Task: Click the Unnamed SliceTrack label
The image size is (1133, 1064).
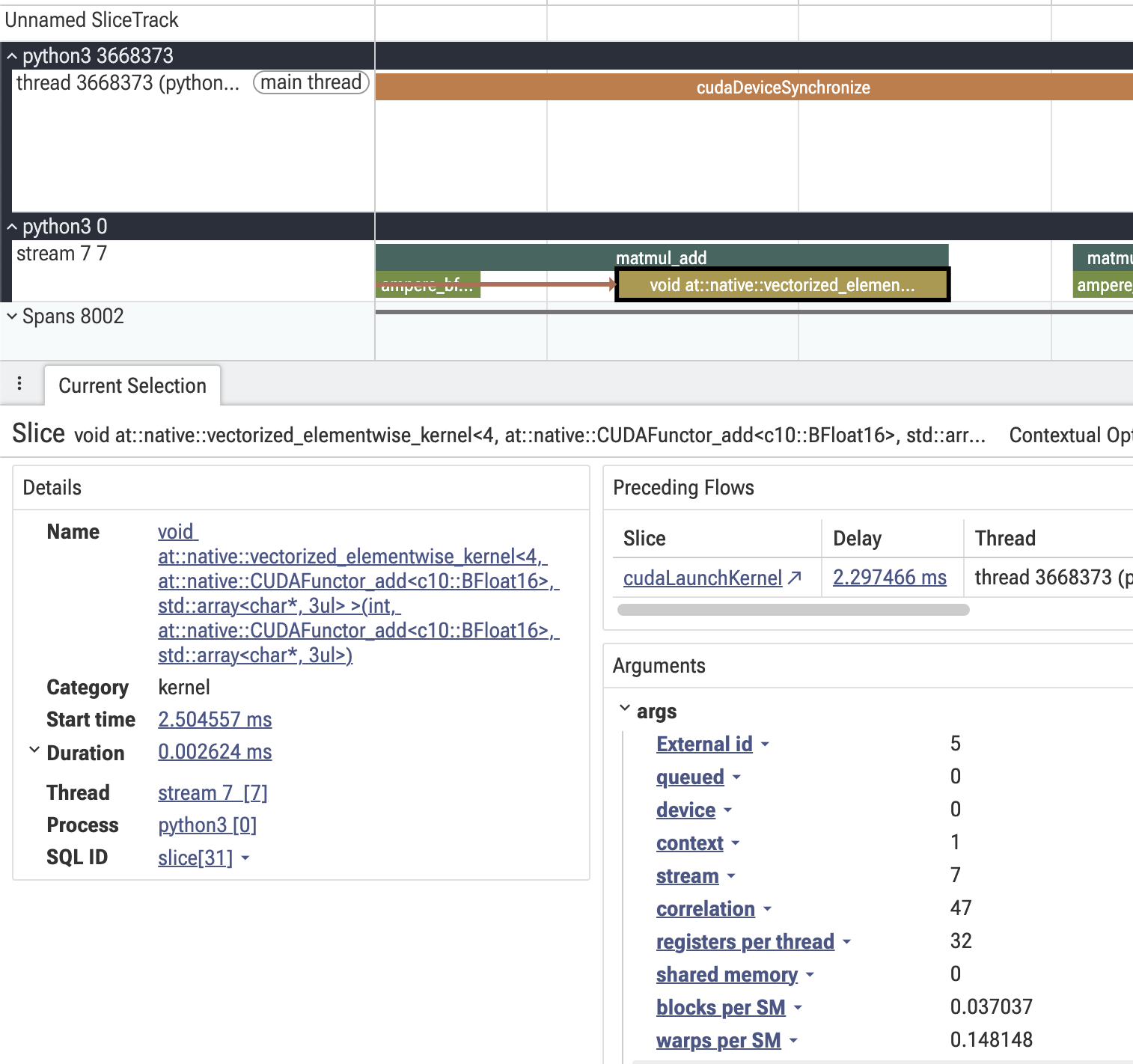Action: [92, 20]
